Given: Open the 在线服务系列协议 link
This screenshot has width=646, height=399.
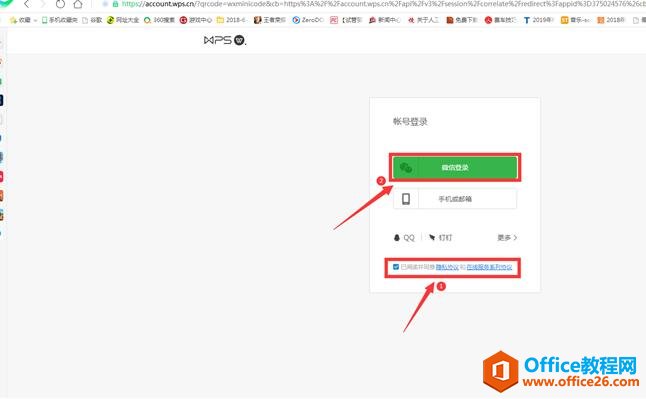Looking at the screenshot, I should [x=489, y=267].
